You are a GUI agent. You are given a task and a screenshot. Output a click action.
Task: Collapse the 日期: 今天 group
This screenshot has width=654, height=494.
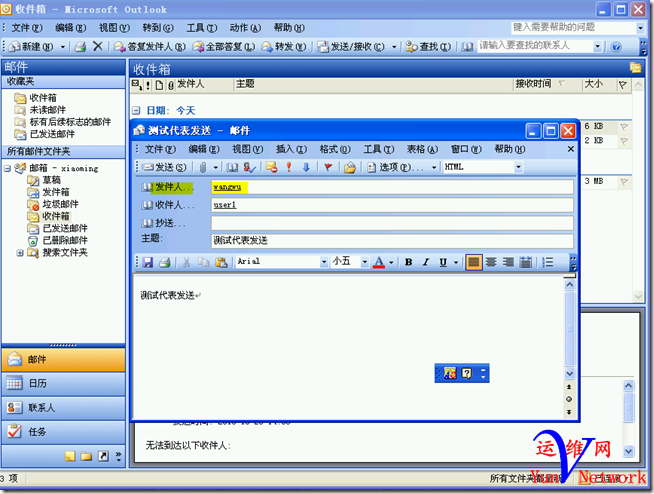136,111
